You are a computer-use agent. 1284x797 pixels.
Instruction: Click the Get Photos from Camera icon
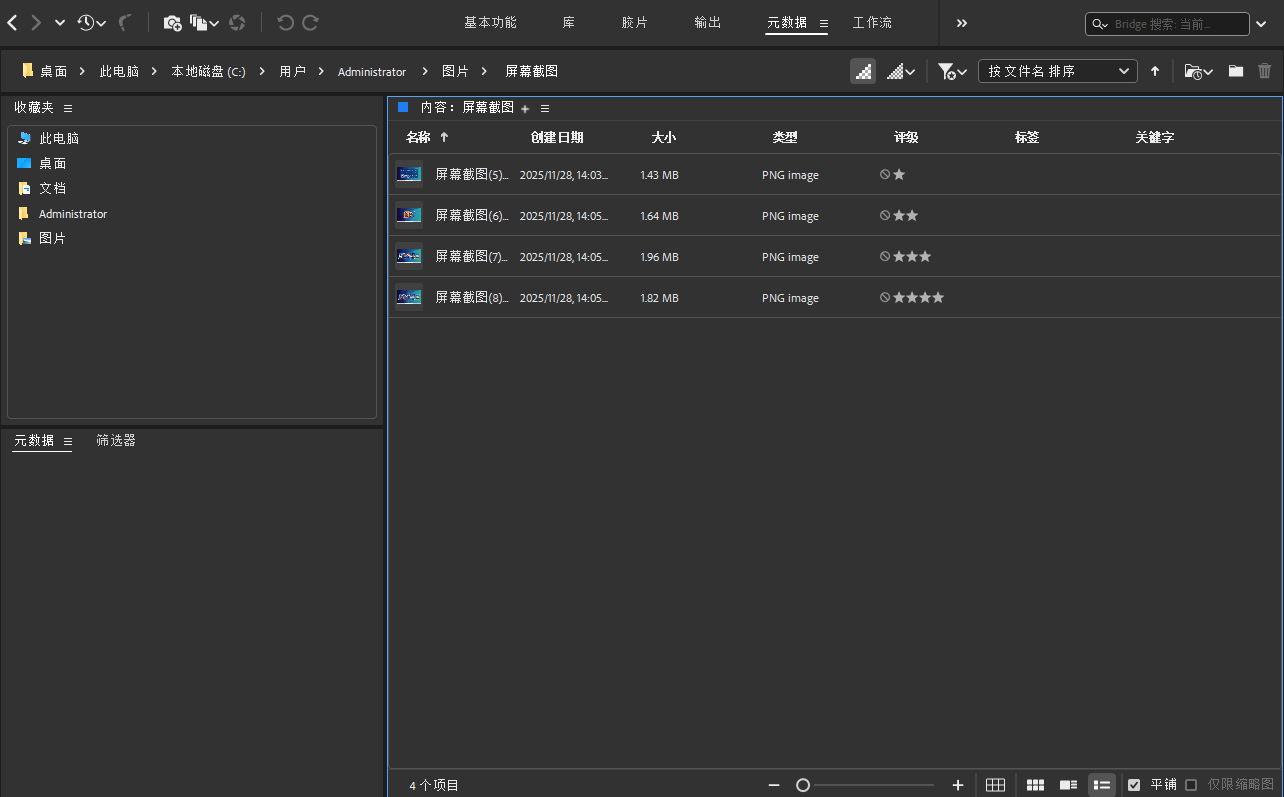pyautogui.click(x=172, y=22)
